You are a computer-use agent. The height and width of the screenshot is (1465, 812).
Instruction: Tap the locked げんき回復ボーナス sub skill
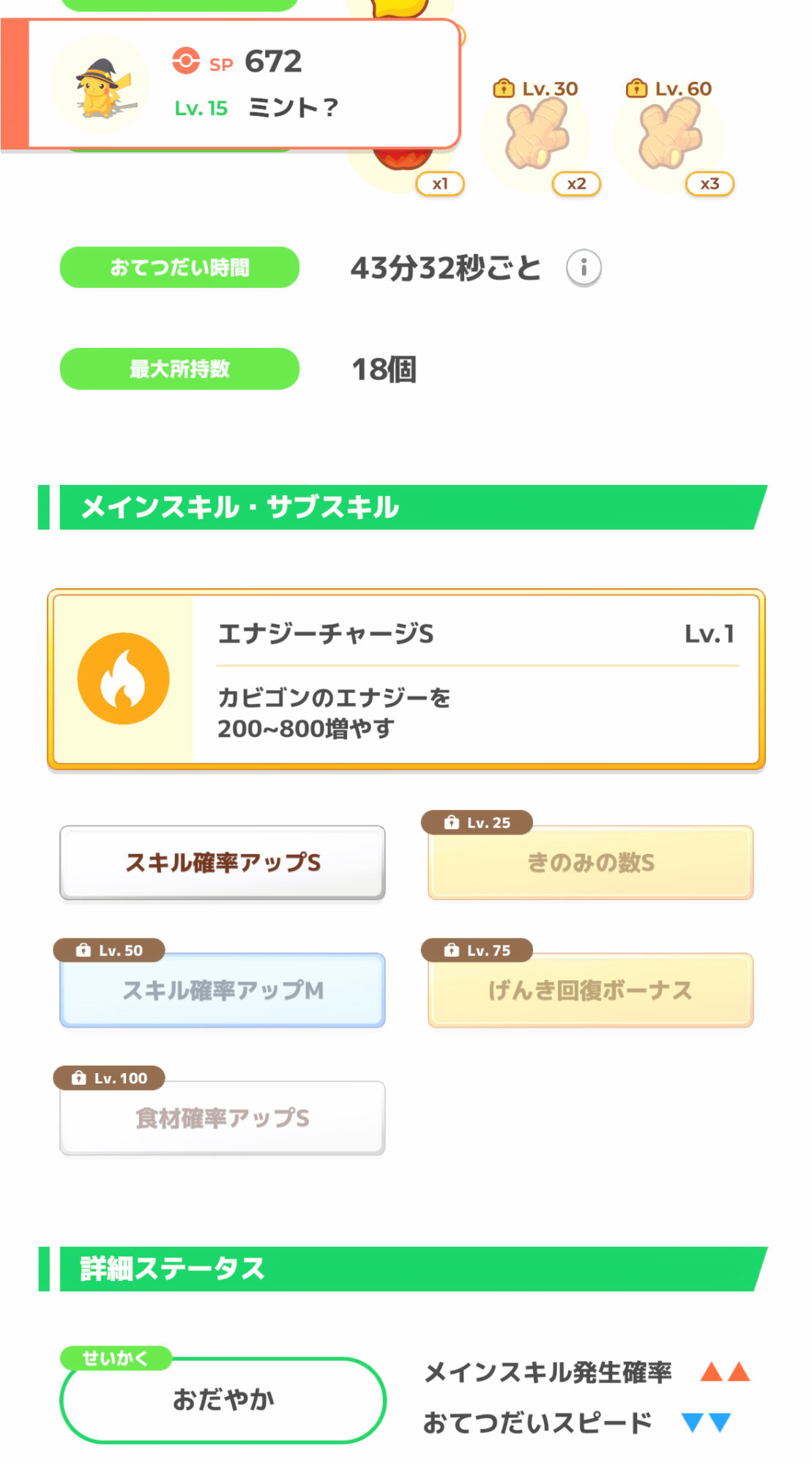(x=590, y=990)
